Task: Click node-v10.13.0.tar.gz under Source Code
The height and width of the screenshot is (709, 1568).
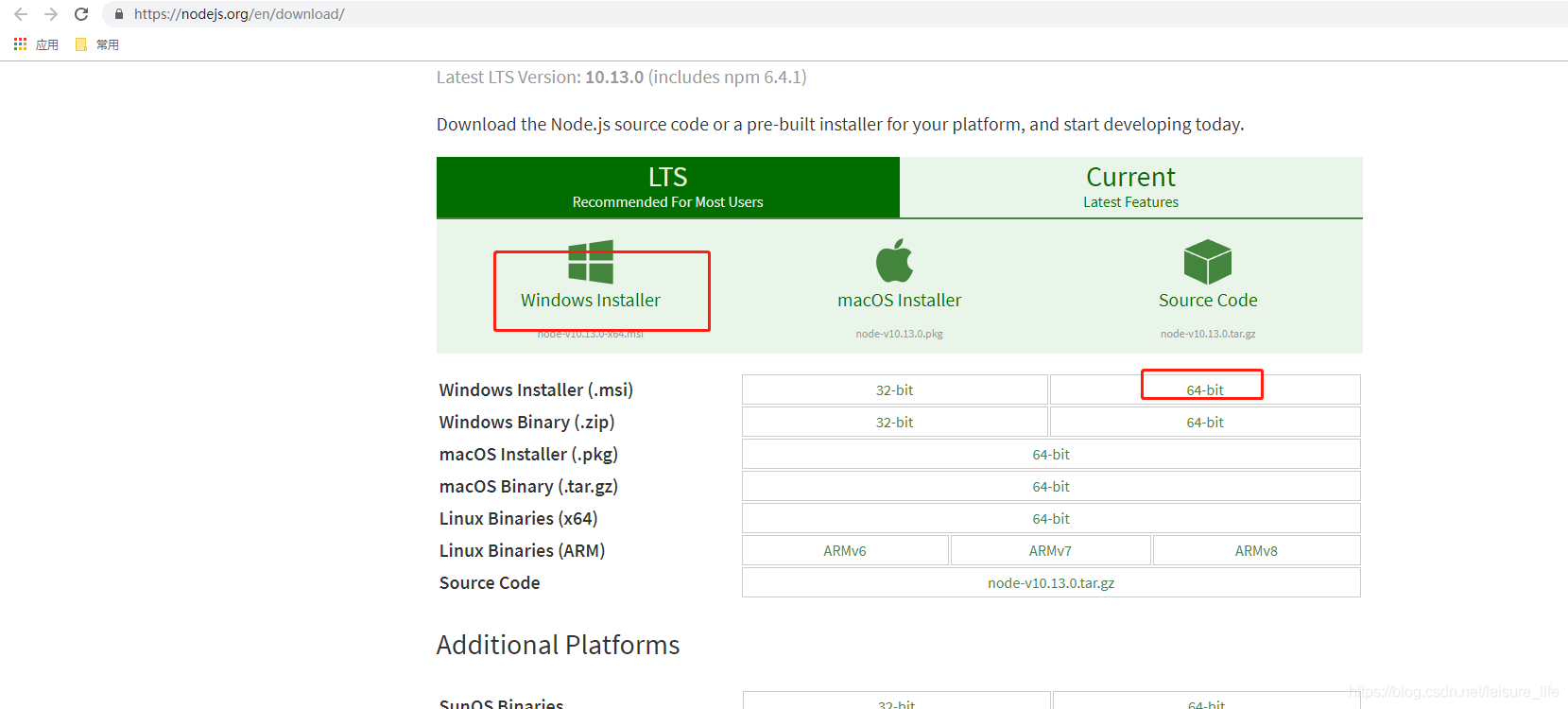Action: pos(1208,334)
